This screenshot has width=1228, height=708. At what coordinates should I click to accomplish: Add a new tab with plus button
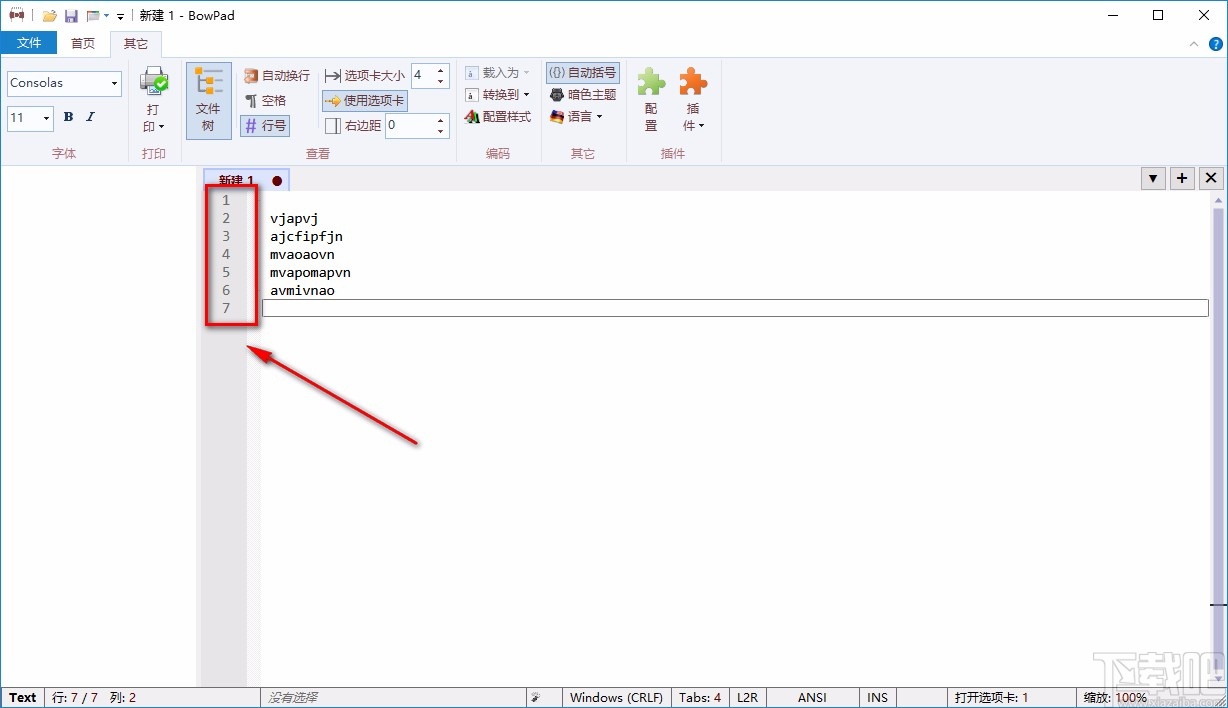[x=1182, y=178]
